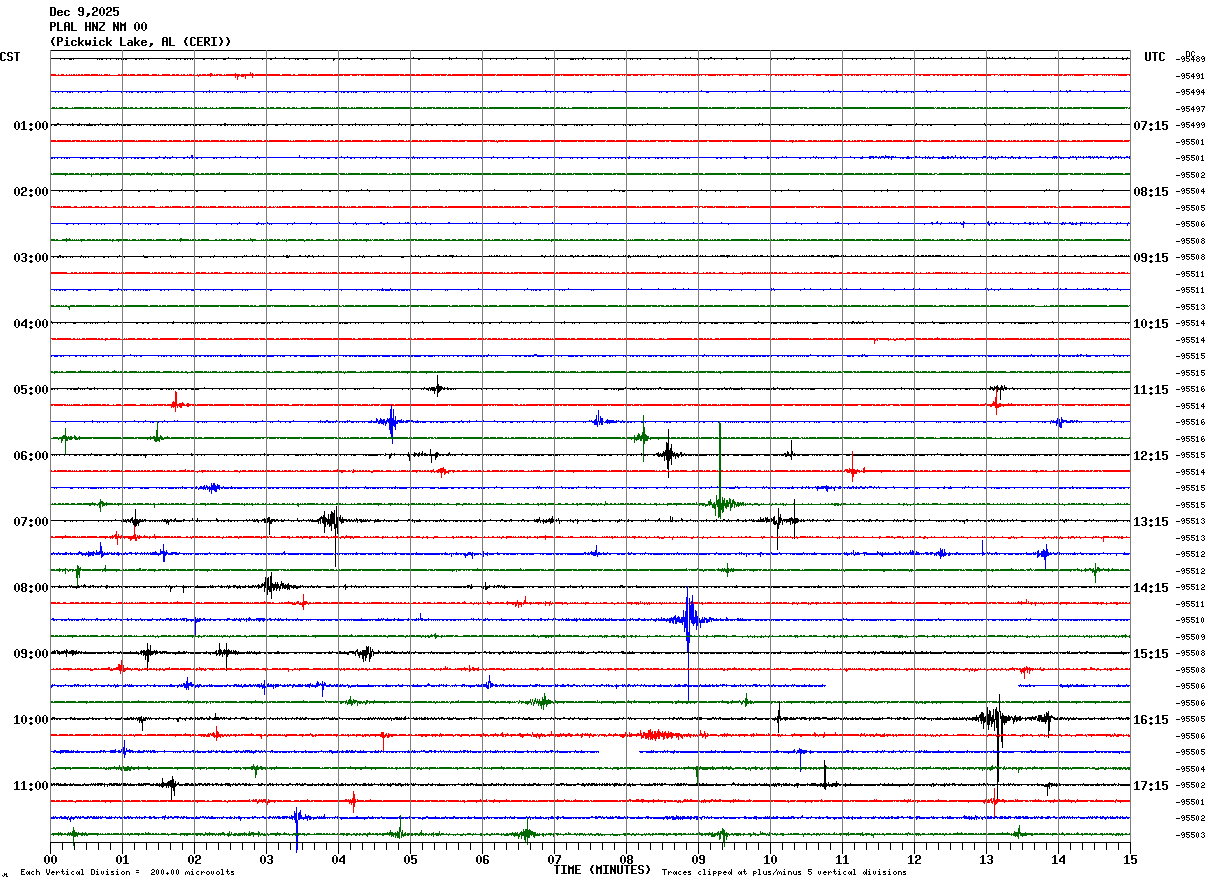
Task: Click the 'Traces clipped at plus/minus 5 vertical divisions' note
Action: [x=784, y=873]
